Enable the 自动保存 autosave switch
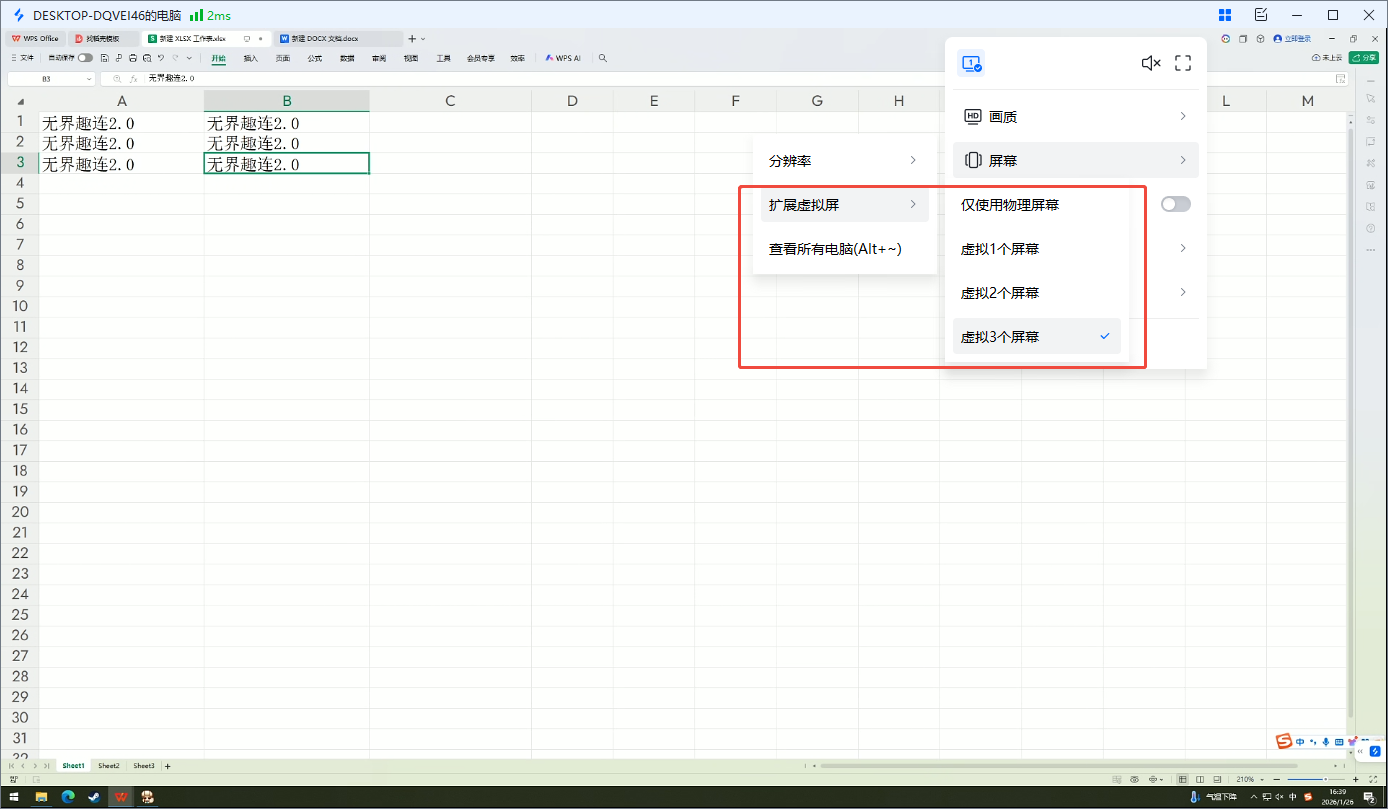 pyautogui.click(x=85, y=58)
